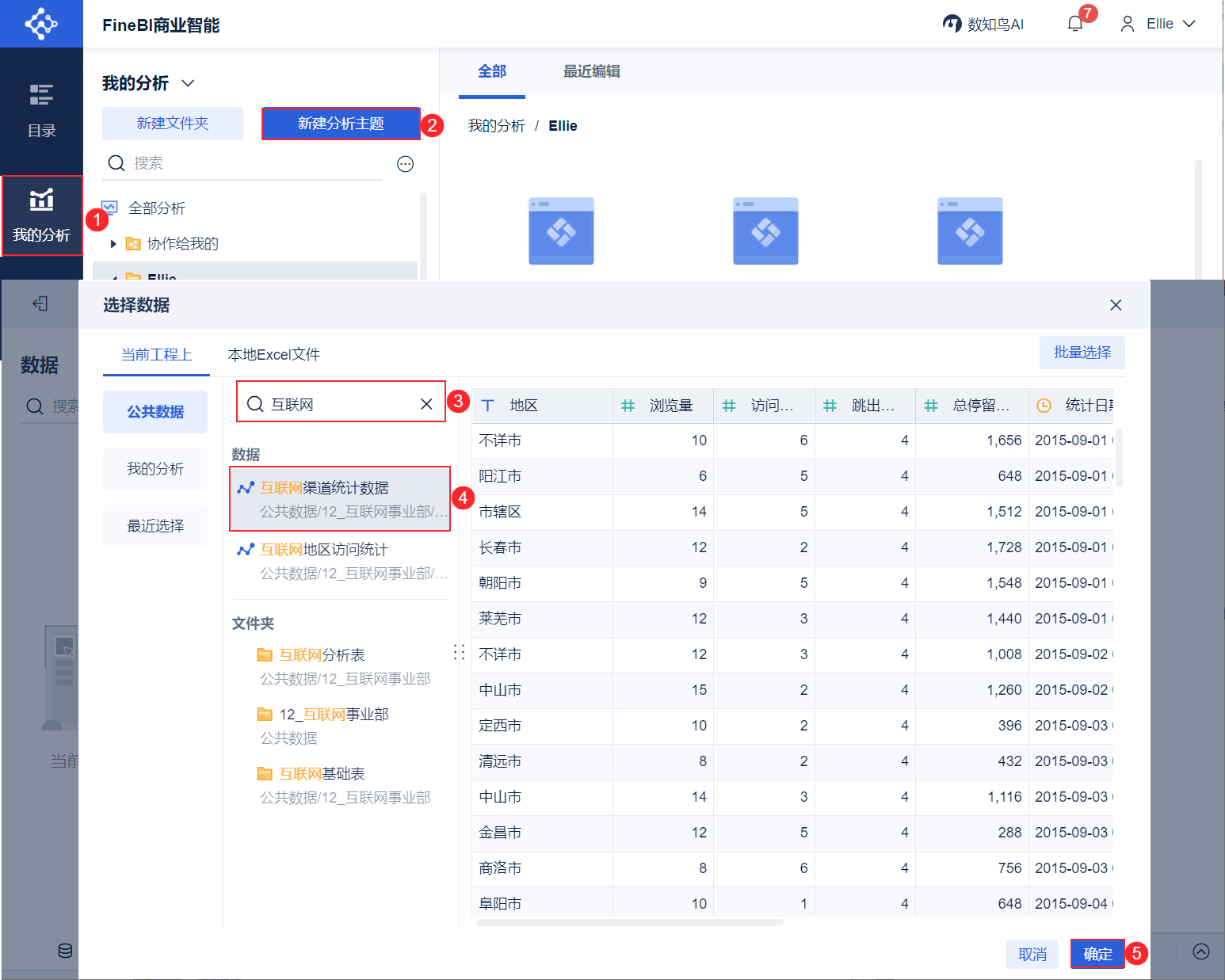Viewport: 1225px width, 980px height.
Task: Click the 12_互联网事业部 folder icon
Action: click(x=265, y=715)
